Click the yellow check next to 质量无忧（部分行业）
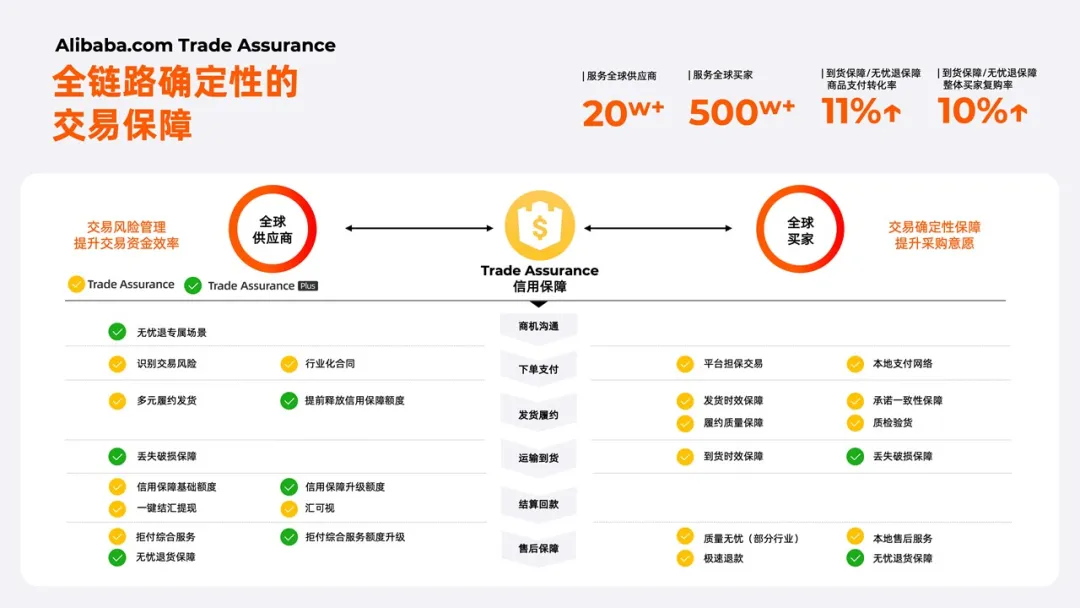 coord(685,536)
